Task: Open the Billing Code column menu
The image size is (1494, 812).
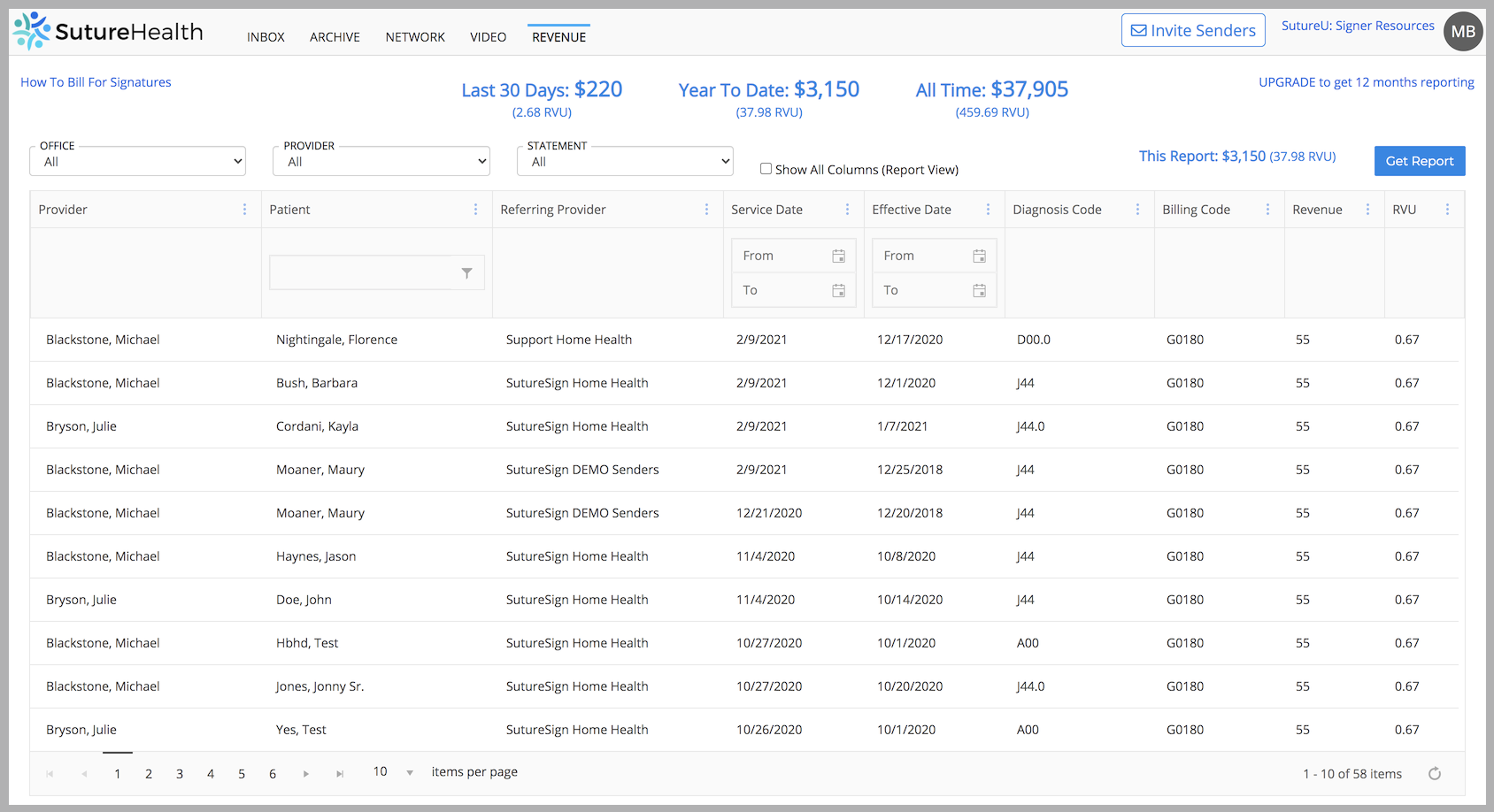Action: 1268,209
